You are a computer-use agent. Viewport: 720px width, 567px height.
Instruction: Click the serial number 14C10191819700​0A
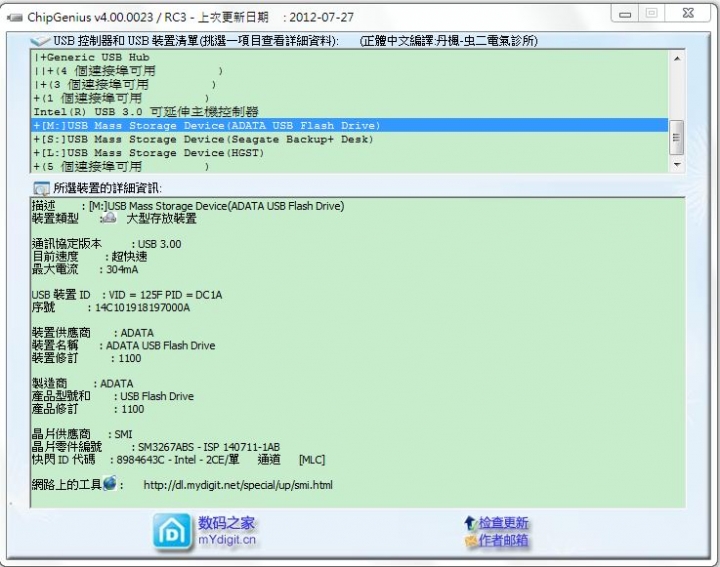(x=142, y=308)
